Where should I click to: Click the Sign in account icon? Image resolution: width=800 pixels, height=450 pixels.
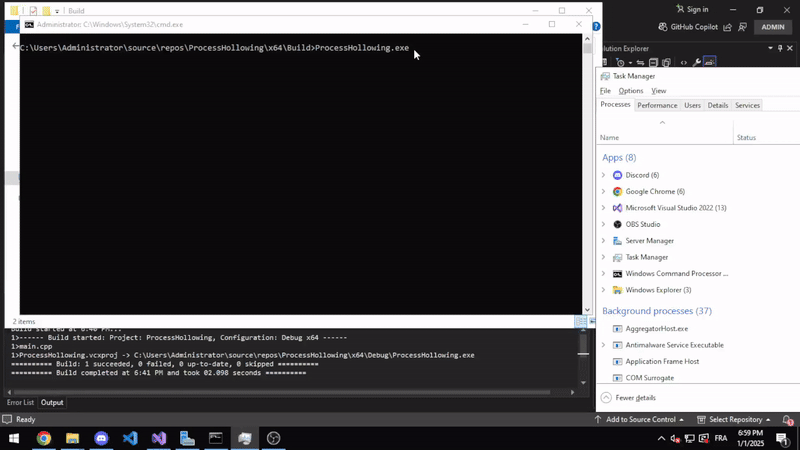680,9
